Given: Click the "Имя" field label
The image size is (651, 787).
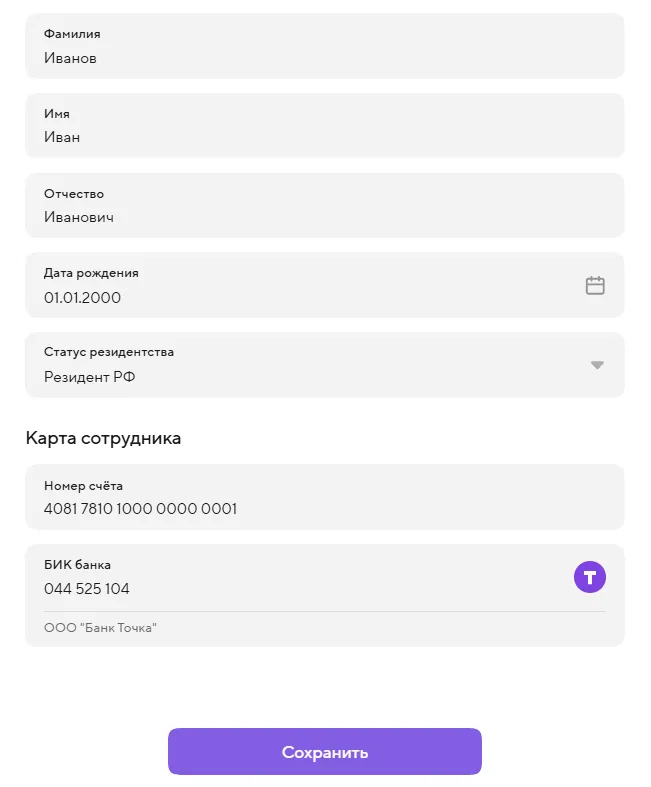Looking at the screenshot, I should (57, 114).
